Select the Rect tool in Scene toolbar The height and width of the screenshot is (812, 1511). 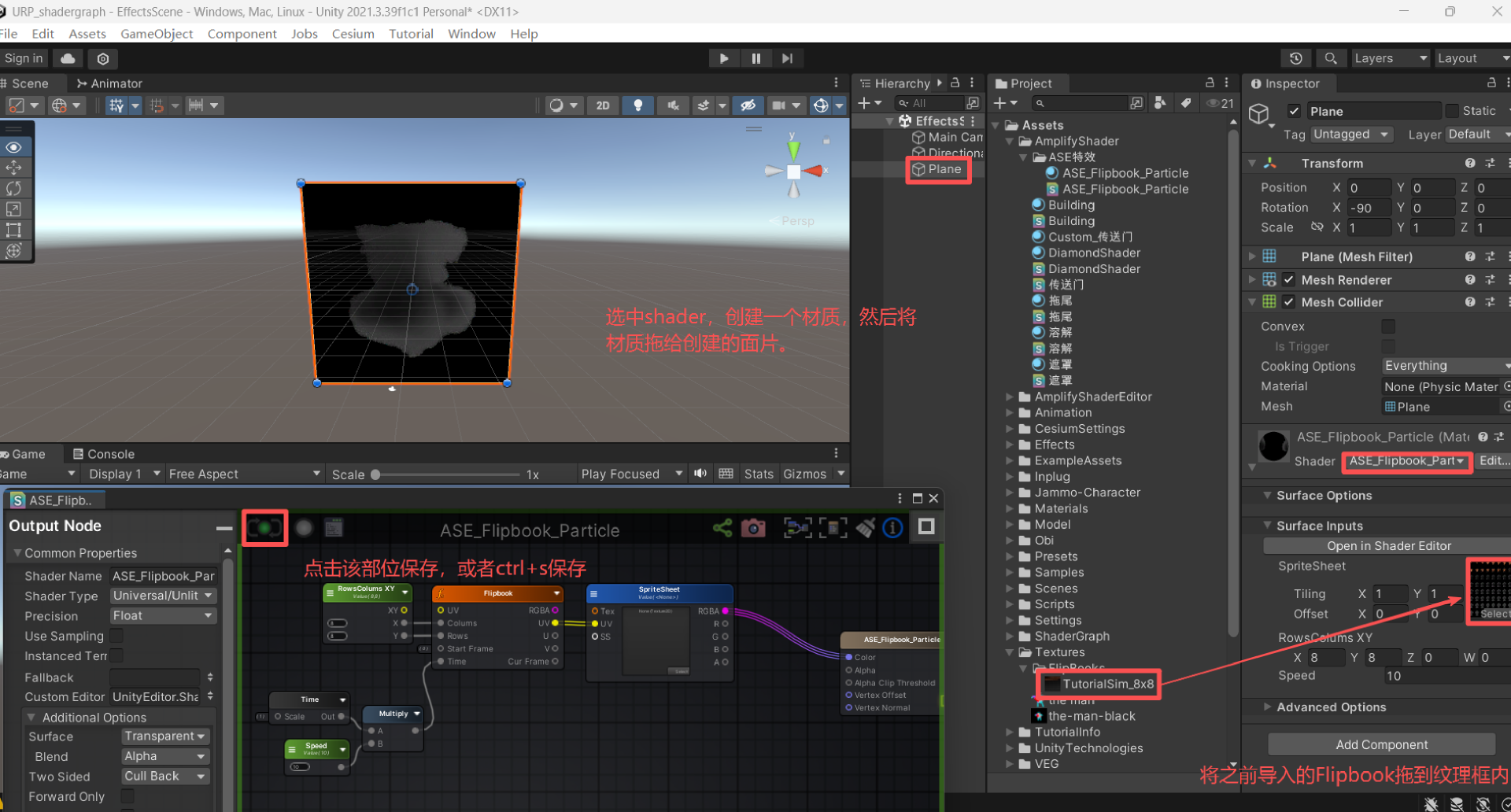pos(13,230)
